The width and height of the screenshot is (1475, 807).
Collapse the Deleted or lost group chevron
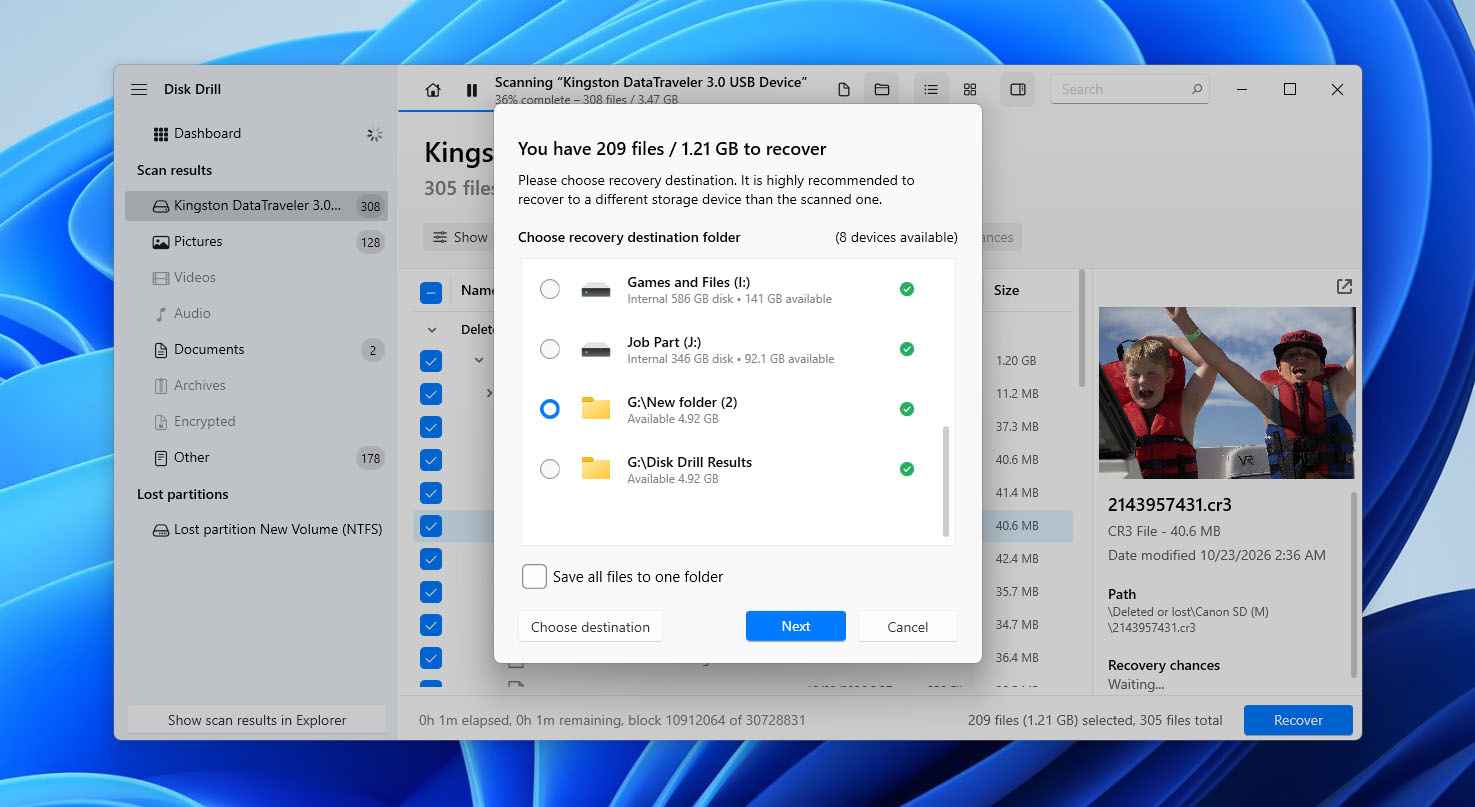coord(432,330)
